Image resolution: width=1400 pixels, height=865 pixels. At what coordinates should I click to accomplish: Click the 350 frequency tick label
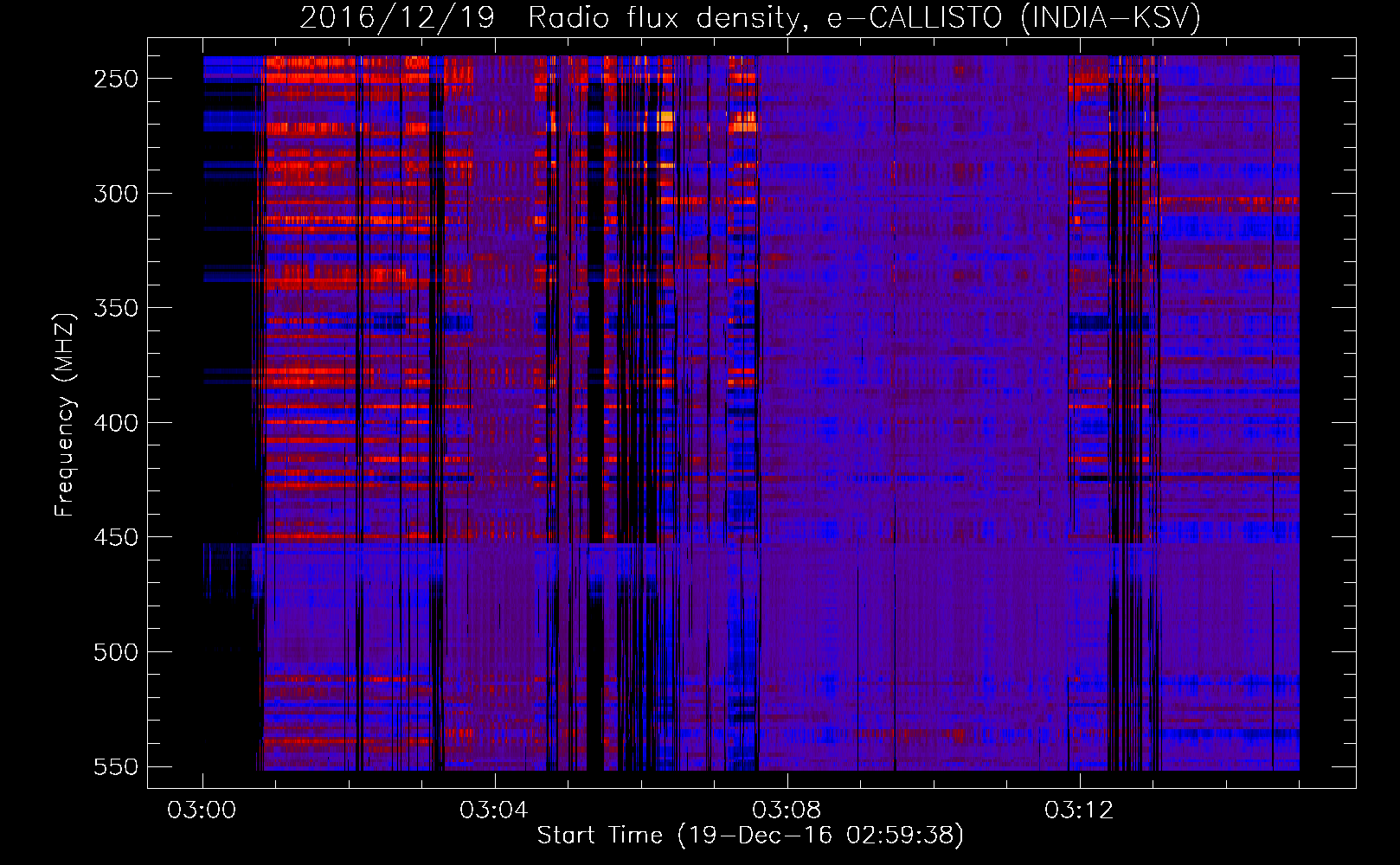click(116, 309)
